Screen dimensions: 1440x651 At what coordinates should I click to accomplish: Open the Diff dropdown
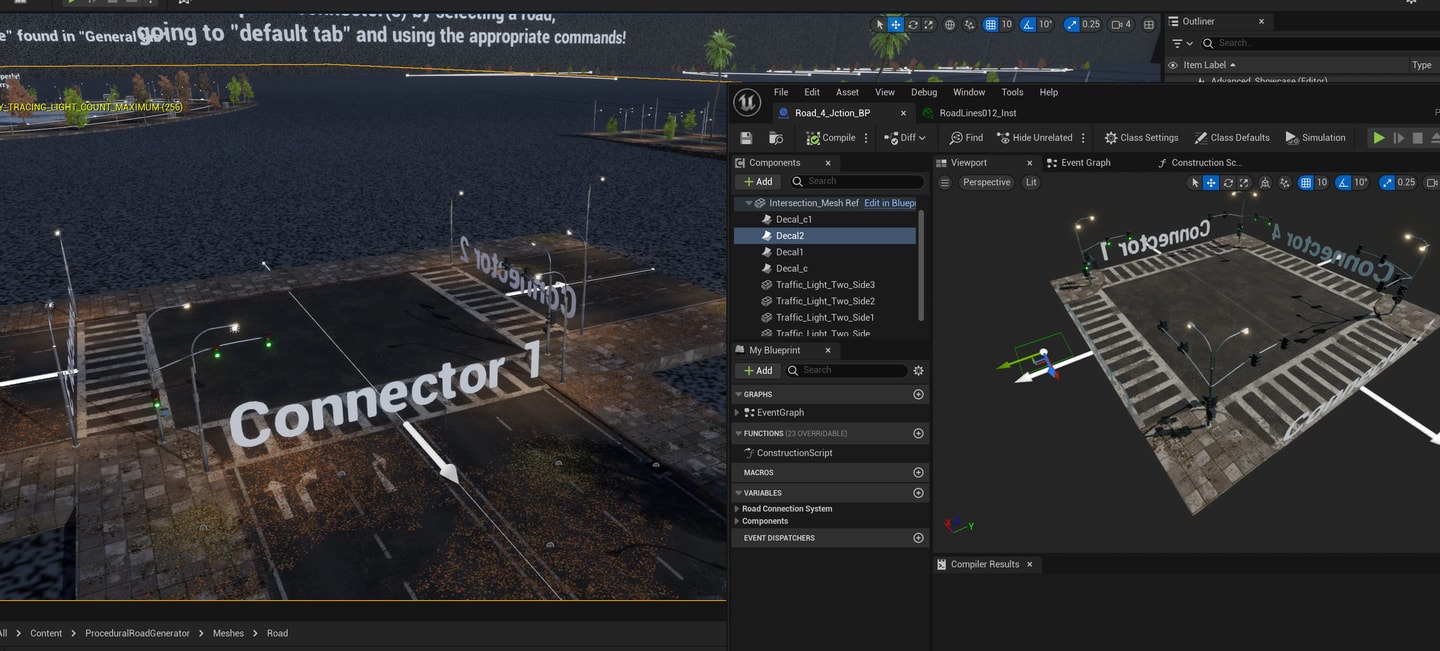tap(905, 138)
